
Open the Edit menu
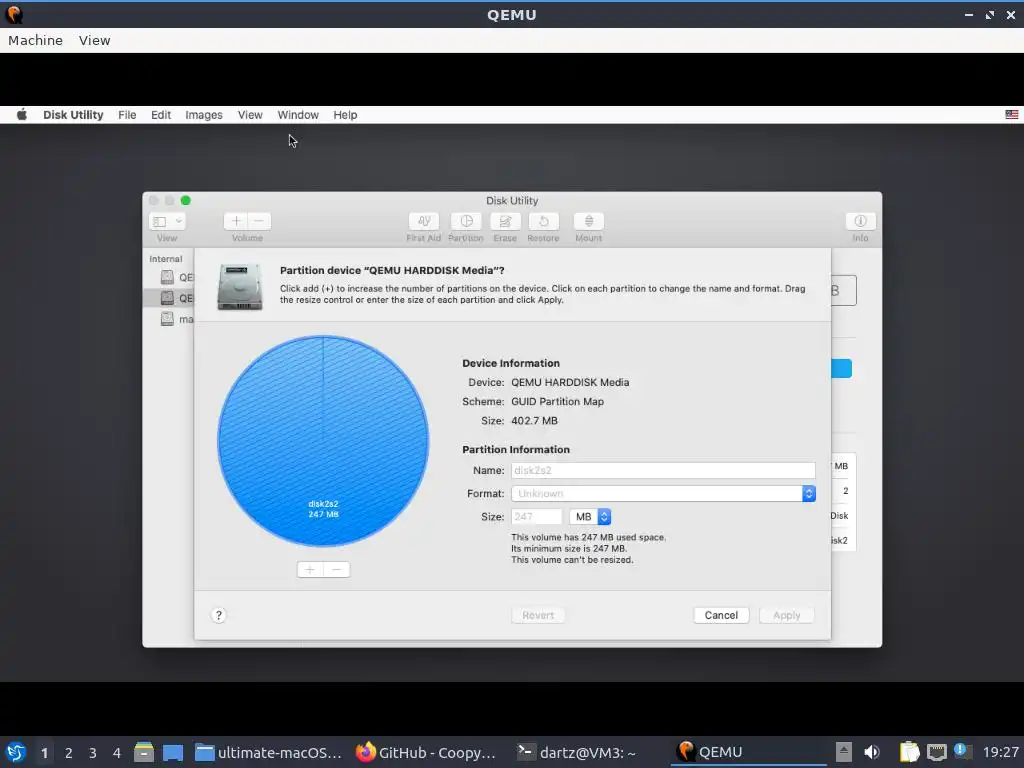161,115
